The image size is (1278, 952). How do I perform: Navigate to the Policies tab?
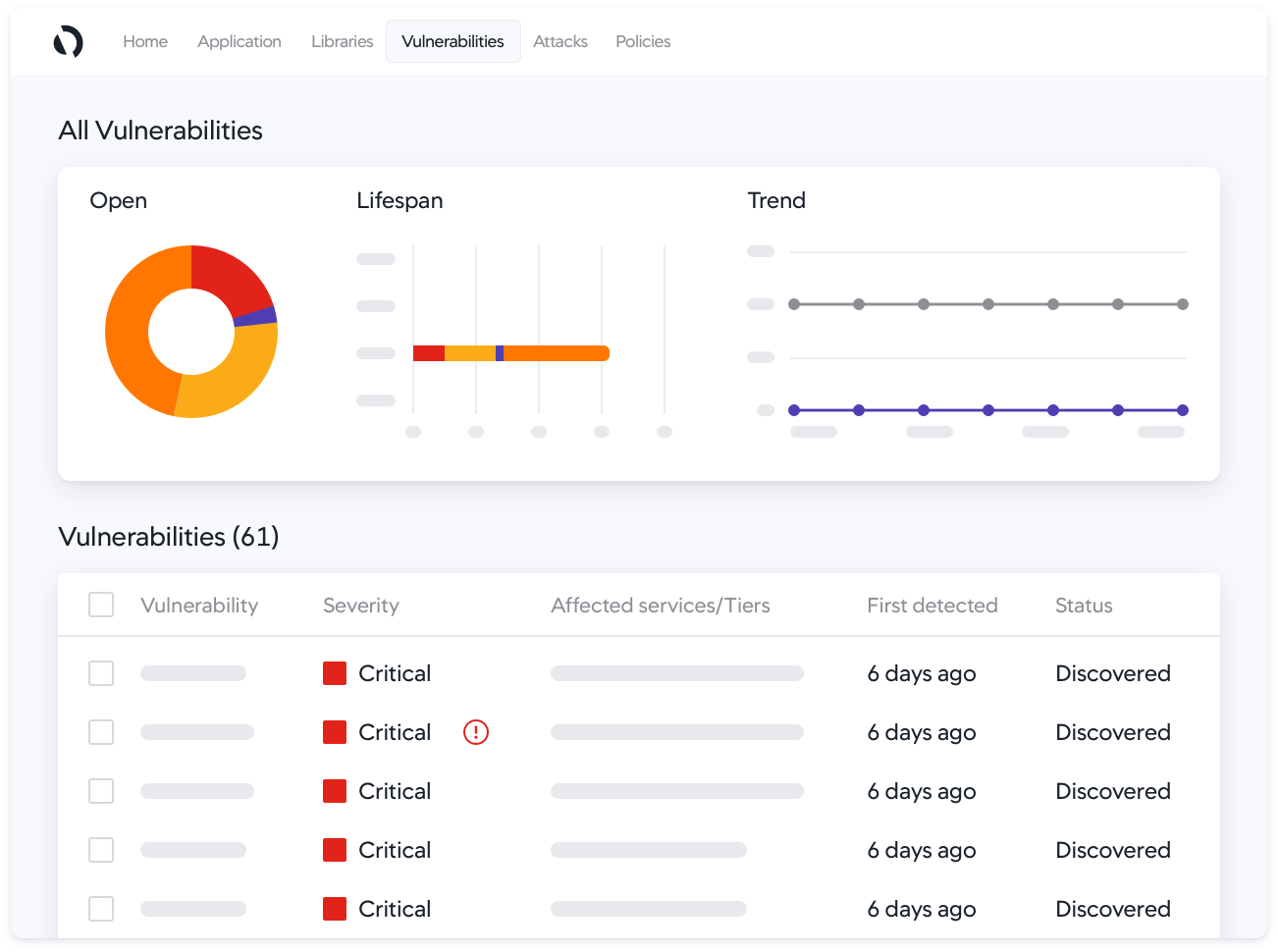point(643,41)
